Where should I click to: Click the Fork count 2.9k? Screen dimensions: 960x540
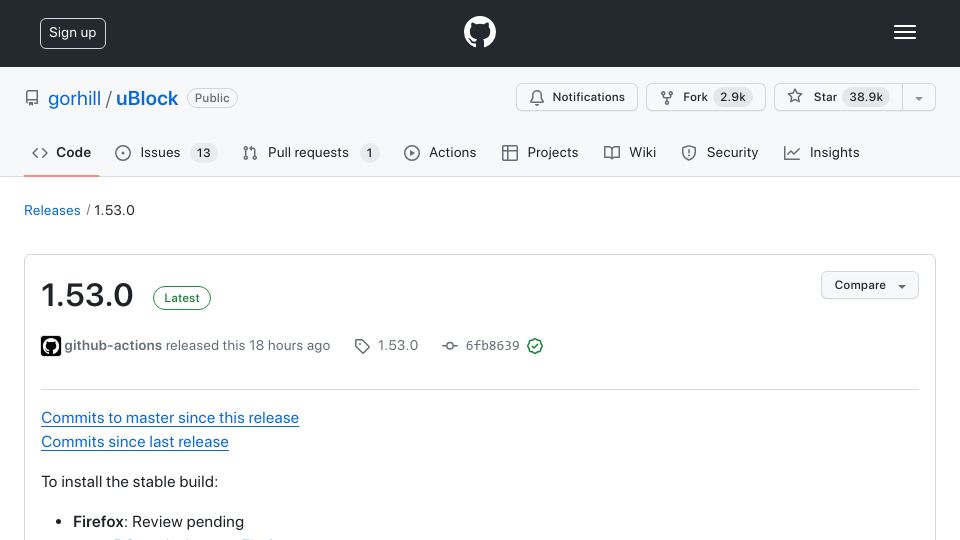coord(732,97)
